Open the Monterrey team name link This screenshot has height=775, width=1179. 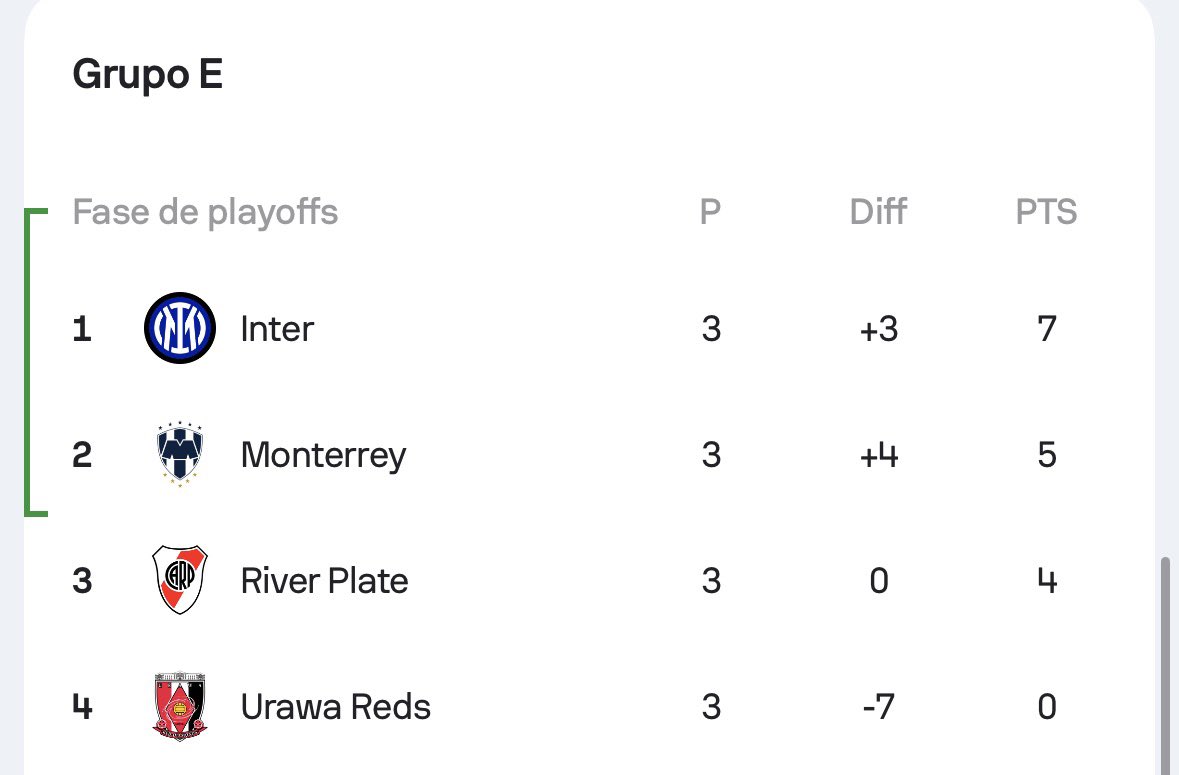[x=323, y=456]
